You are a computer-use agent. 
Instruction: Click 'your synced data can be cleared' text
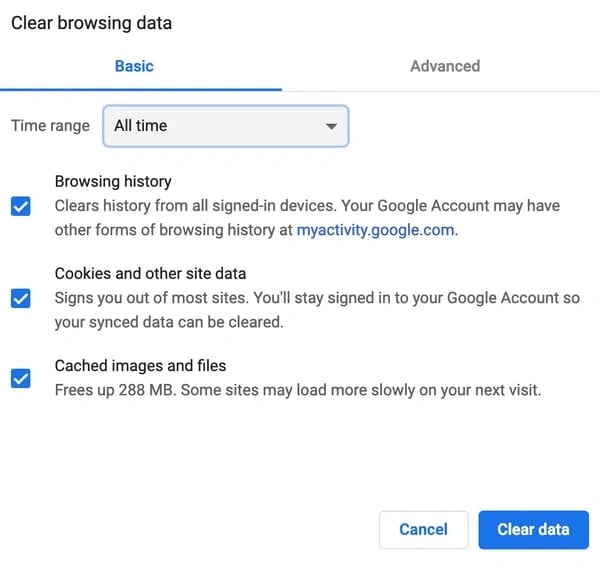click(x=170, y=322)
